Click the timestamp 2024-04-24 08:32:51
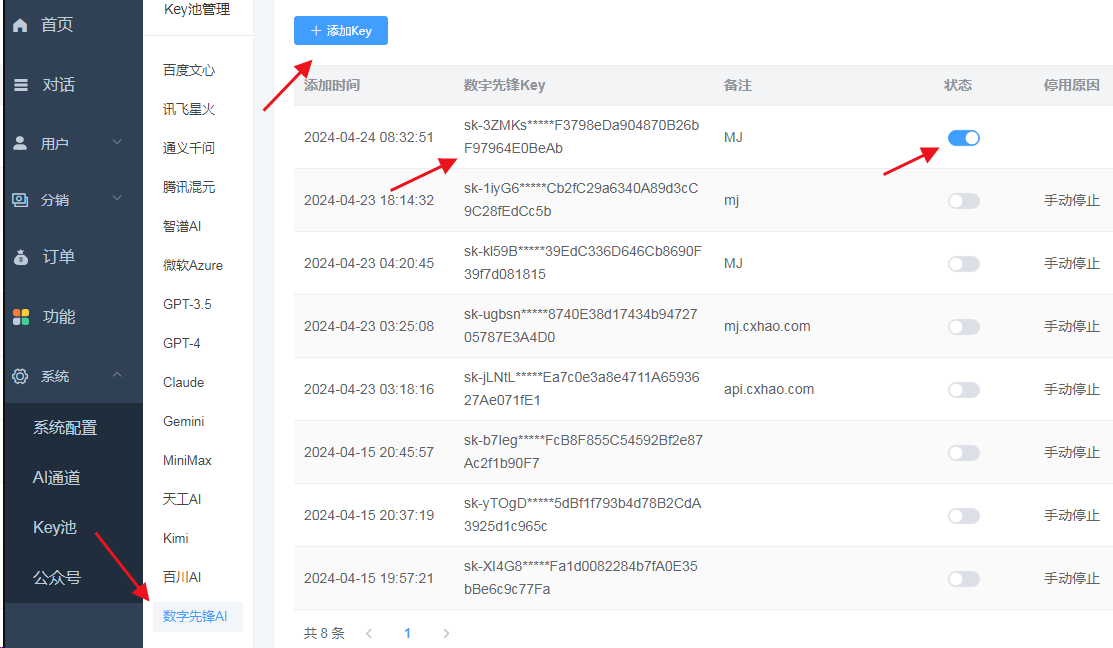This screenshot has width=1113, height=648. (368, 138)
